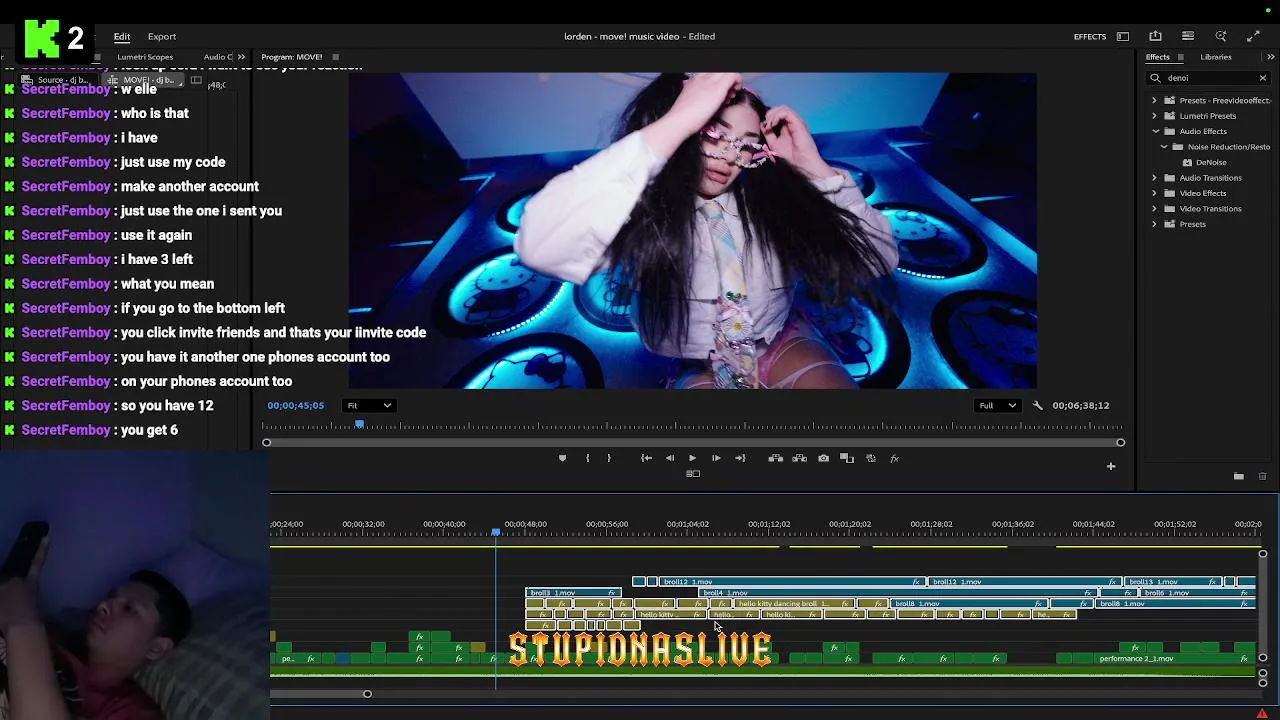
Task: Click the timeline playhead marker
Action: click(495, 532)
